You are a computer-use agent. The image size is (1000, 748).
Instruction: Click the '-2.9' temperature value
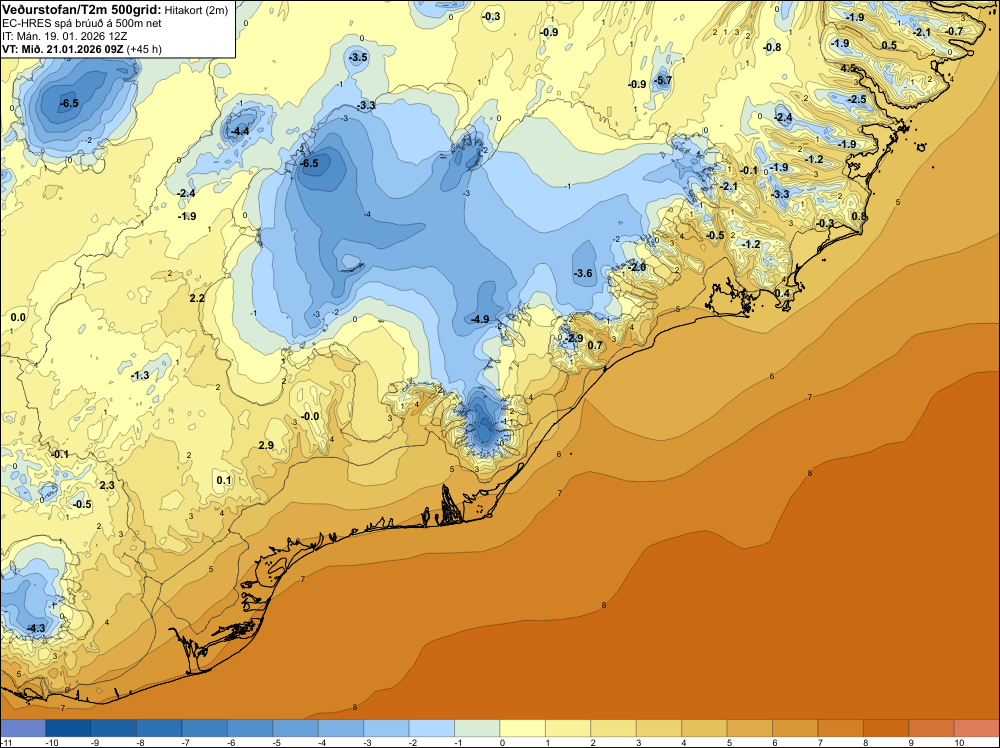pos(574,339)
